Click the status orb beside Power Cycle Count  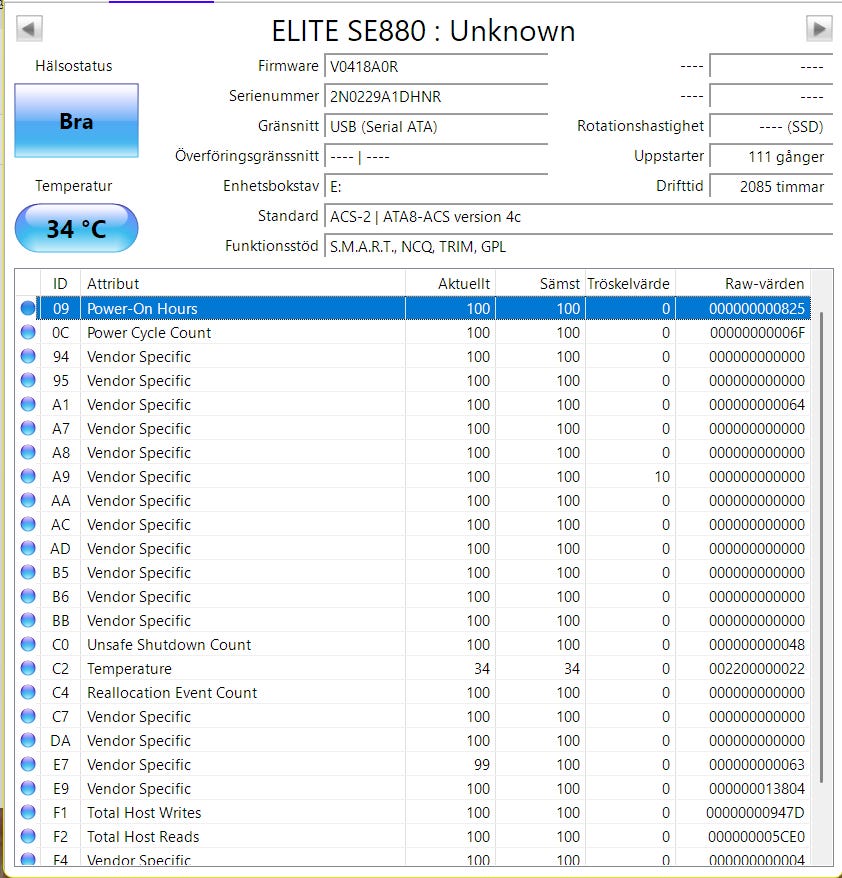(28, 332)
